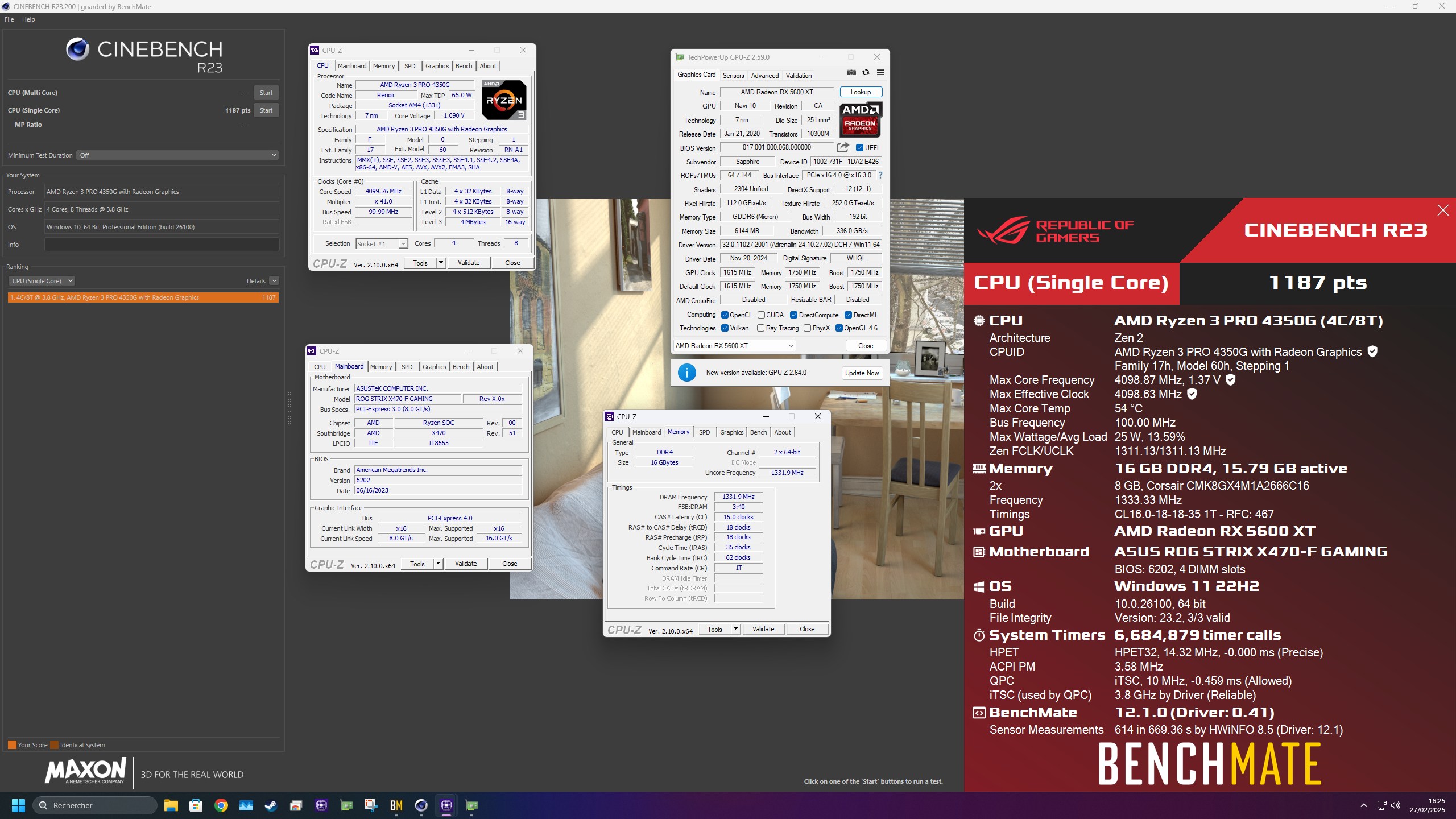Open Graphics tab in CPU-Z Mainboard window

[435, 367]
